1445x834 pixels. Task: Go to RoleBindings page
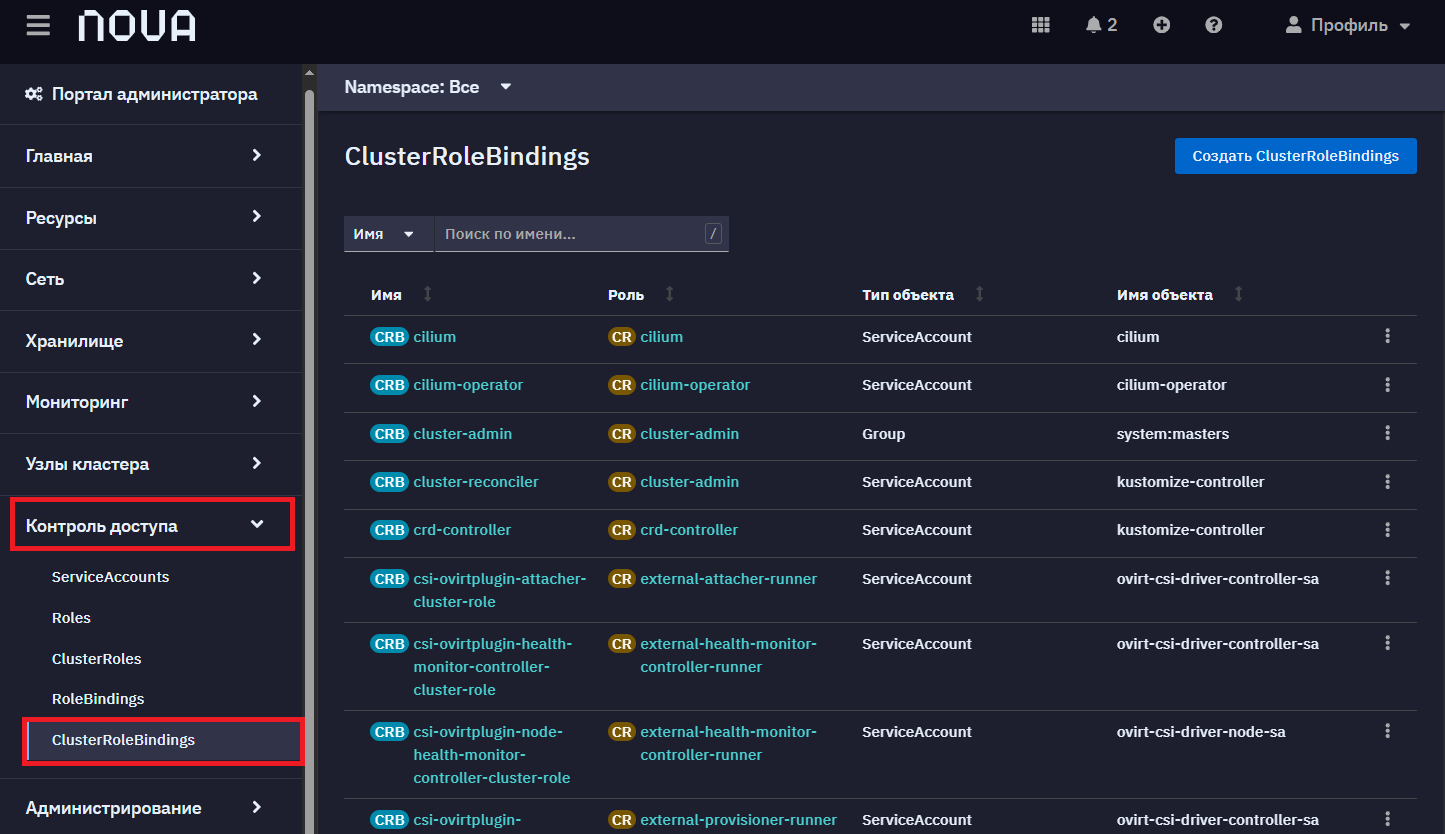coord(98,699)
